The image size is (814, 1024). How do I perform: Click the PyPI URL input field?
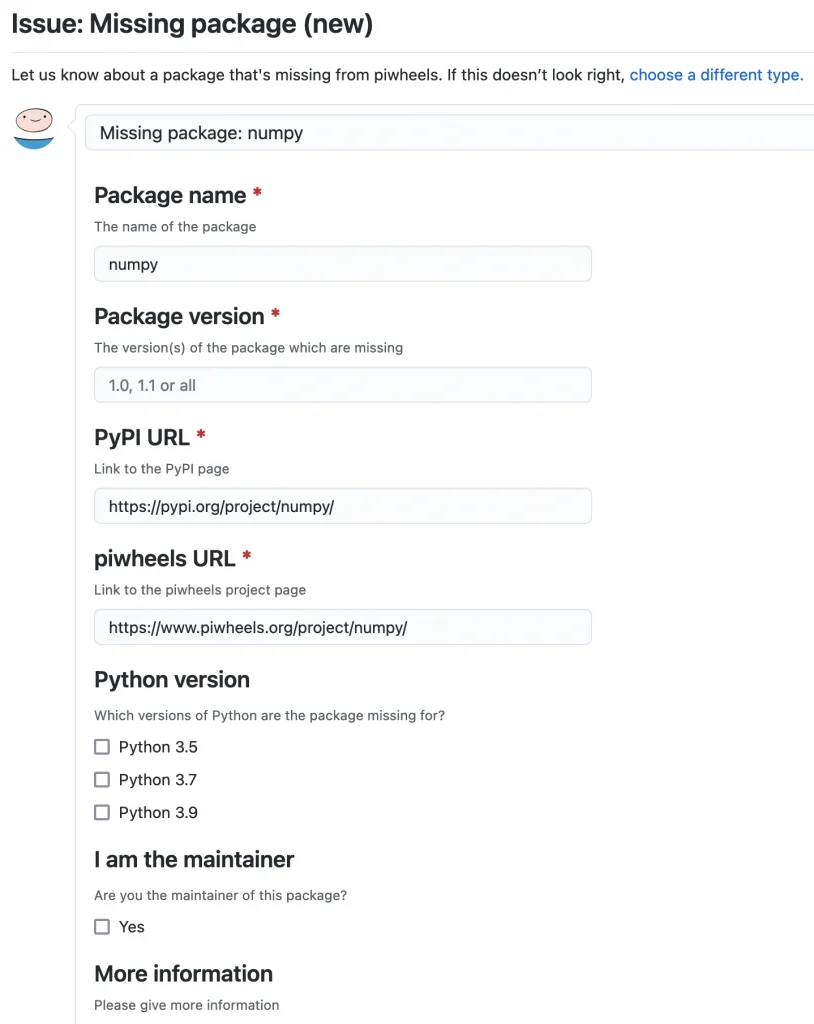pos(343,505)
